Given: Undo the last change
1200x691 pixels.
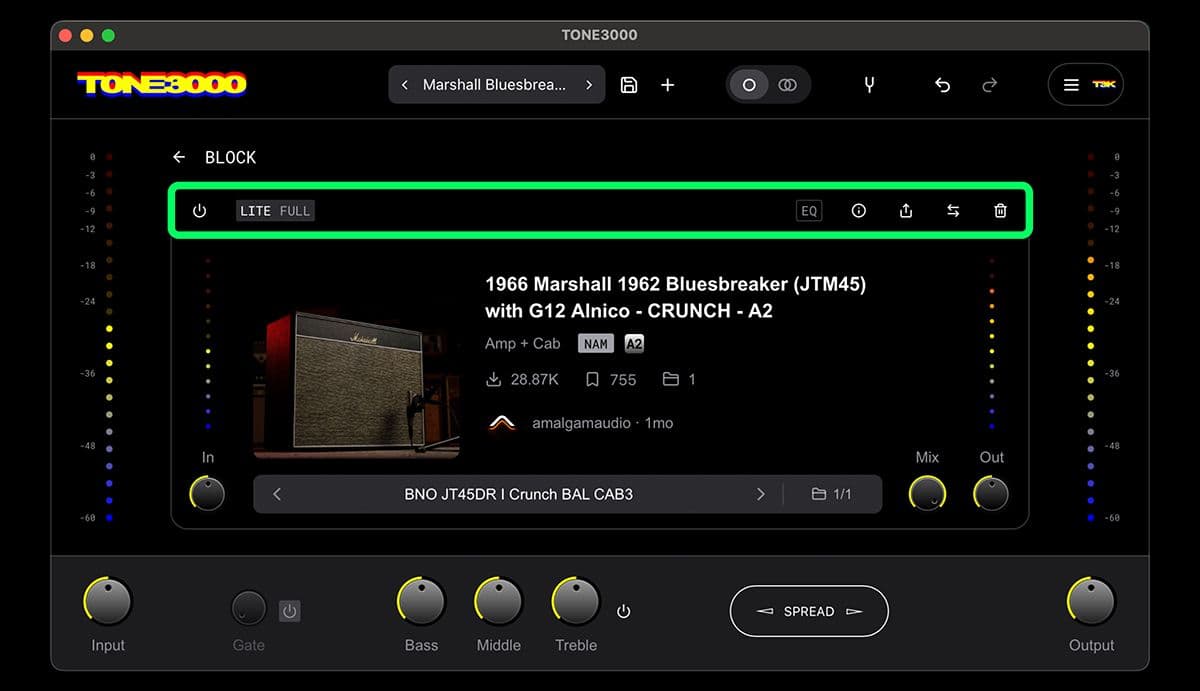Looking at the screenshot, I should point(942,85).
